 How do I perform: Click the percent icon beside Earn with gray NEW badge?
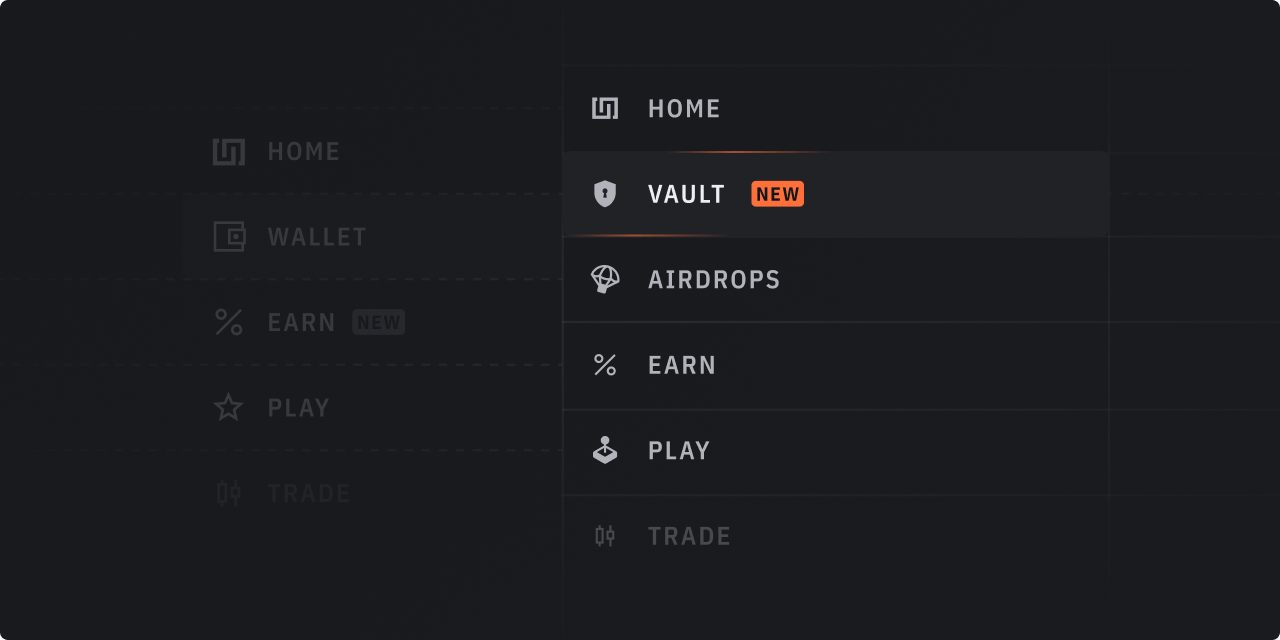point(229,322)
